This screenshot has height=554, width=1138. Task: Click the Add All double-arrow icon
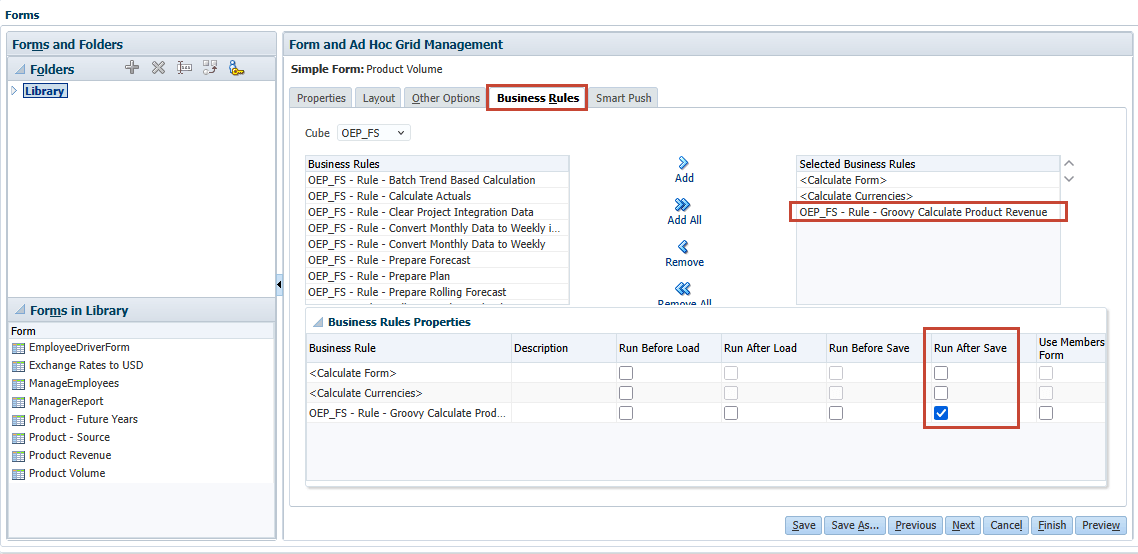click(683, 205)
